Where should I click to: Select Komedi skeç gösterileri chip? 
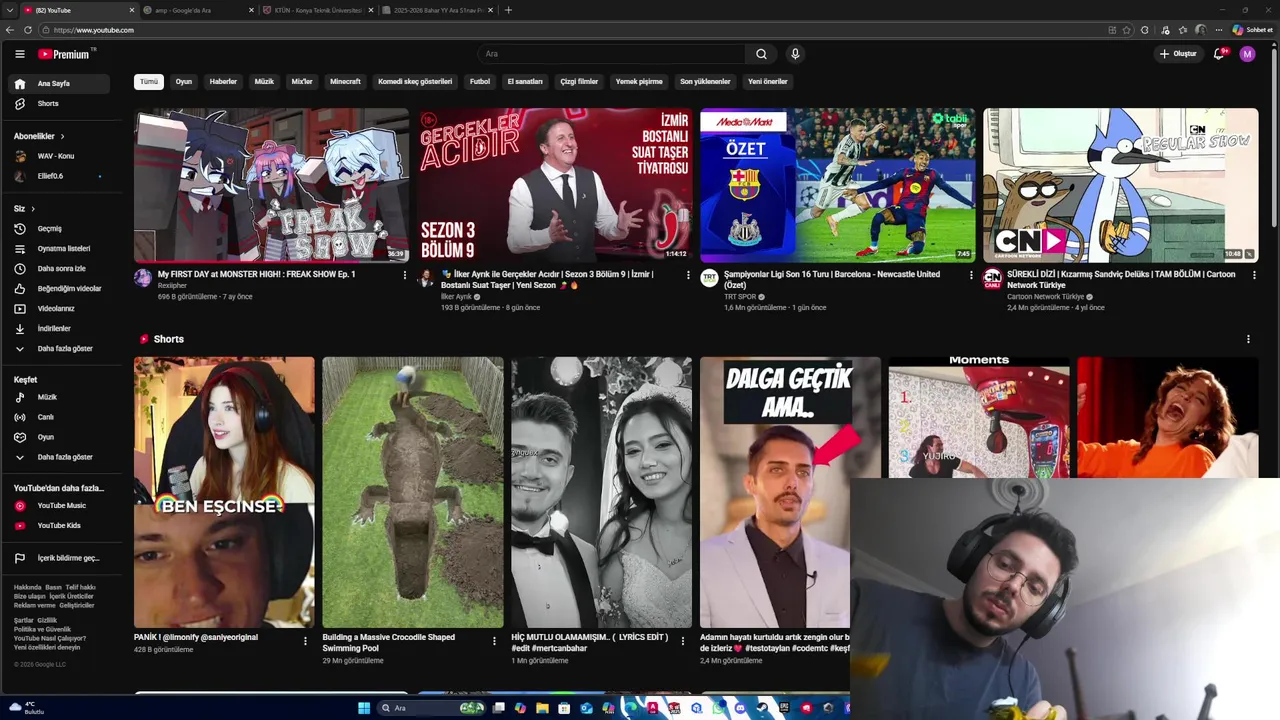(x=415, y=82)
